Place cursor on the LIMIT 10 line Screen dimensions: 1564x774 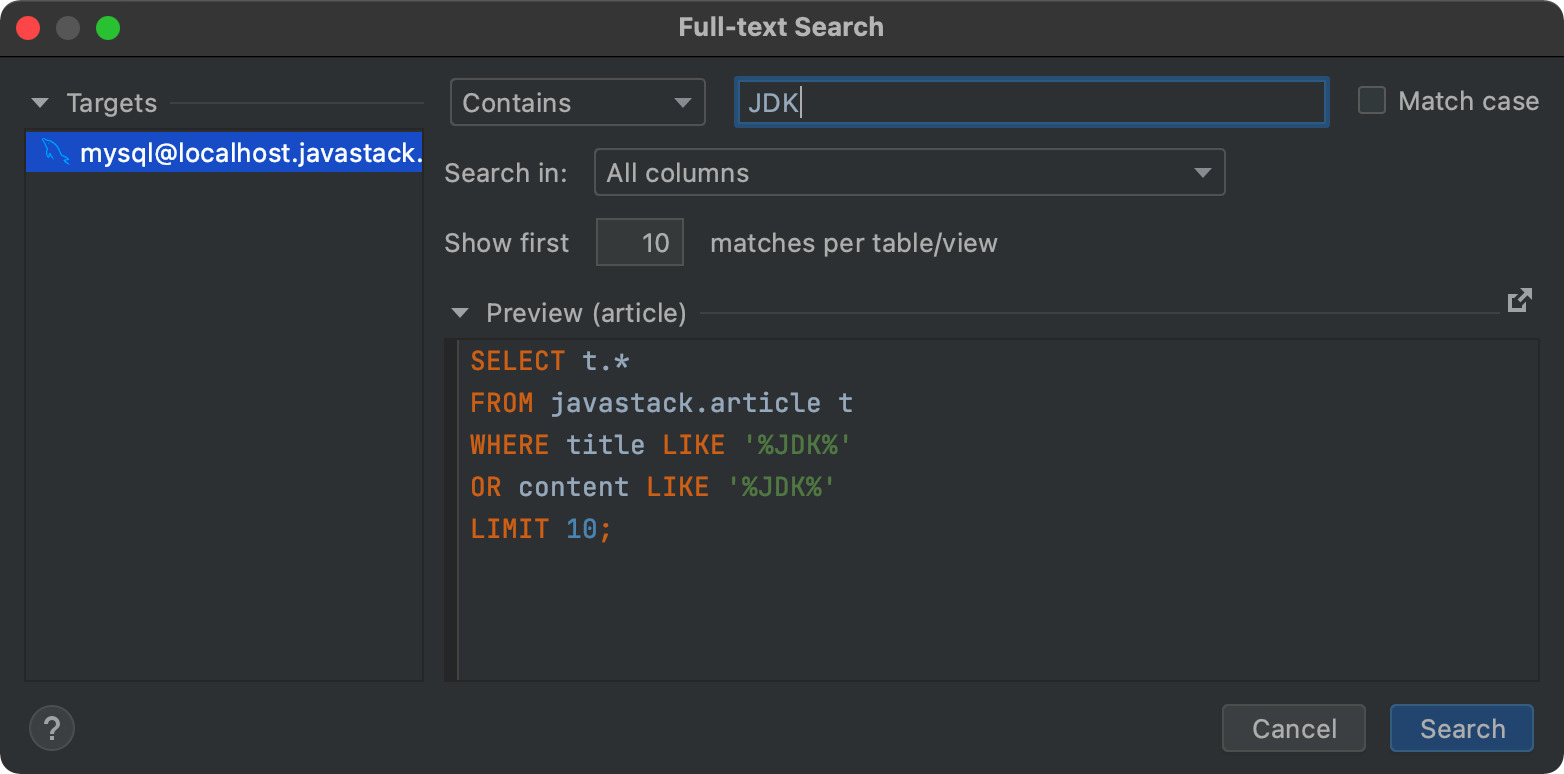click(x=541, y=529)
